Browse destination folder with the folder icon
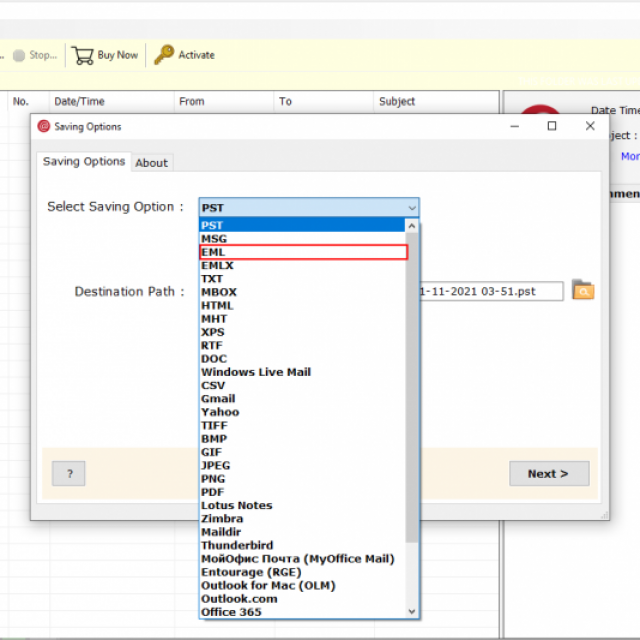The height and width of the screenshot is (640, 640). click(x=583, y=290)
